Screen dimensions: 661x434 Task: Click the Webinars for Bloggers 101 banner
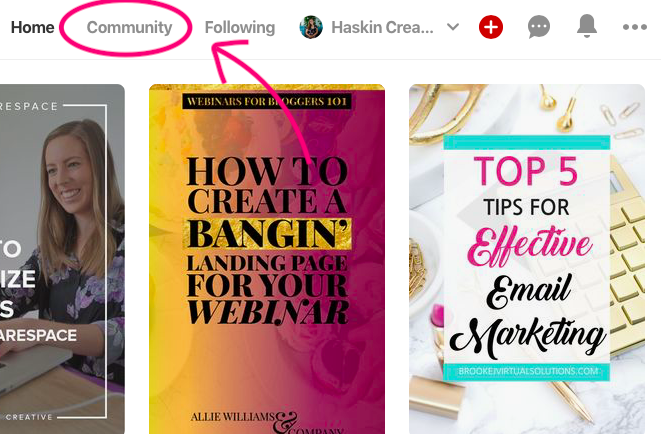tap(266, 102)
